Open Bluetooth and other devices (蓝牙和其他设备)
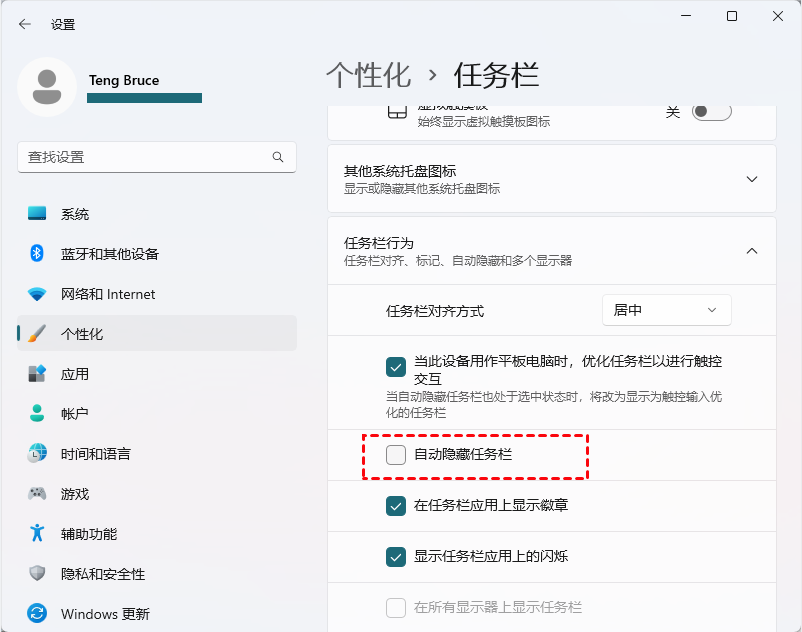Screen dimensions: 802x632 coord(110,254)
